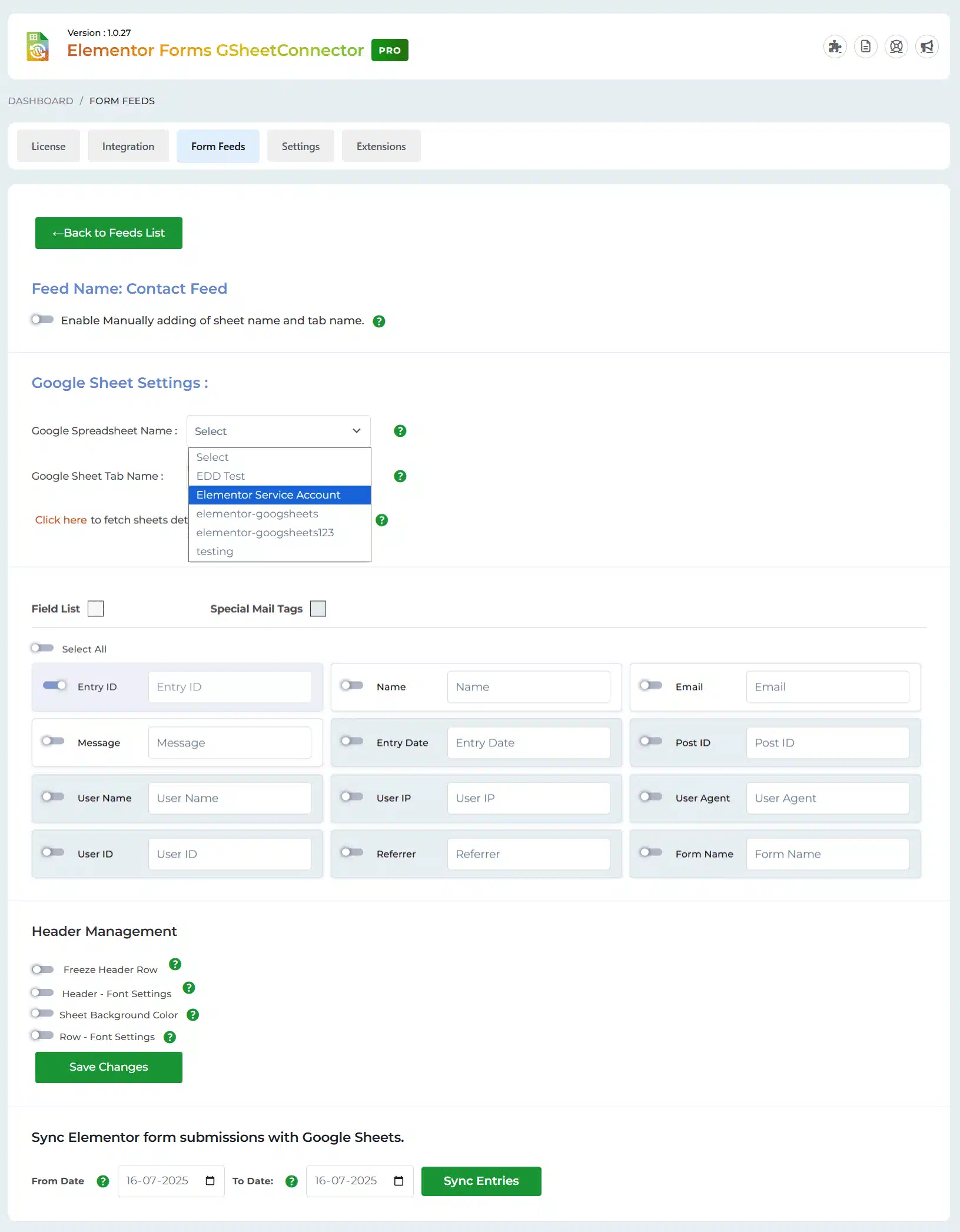Click the Email column name input field

click(827, 687)
